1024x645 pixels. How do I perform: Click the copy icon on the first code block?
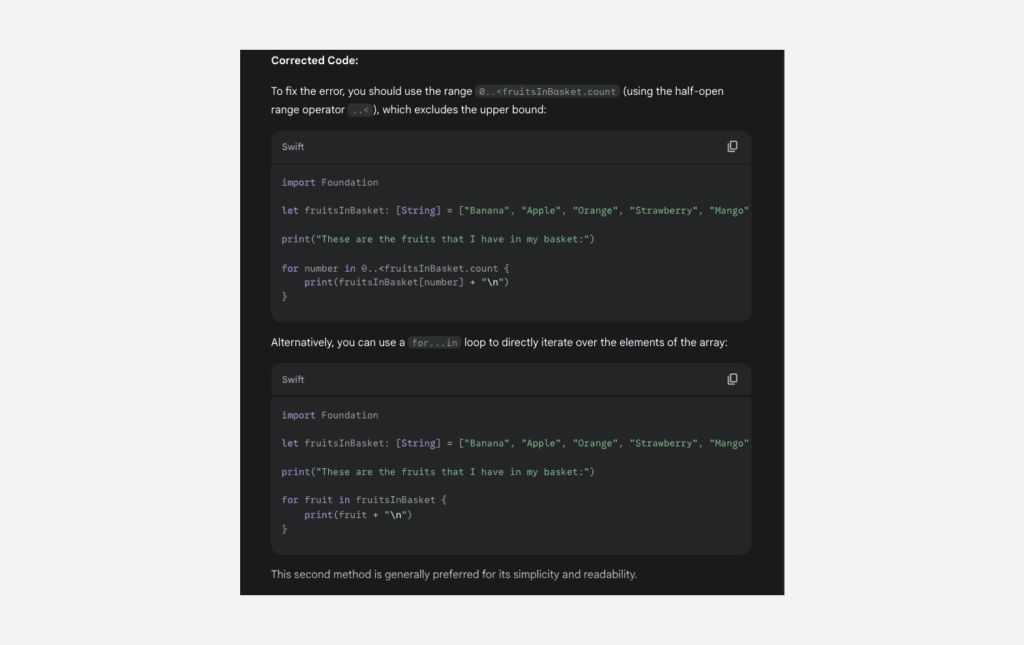pyautogui.click(x=732, y=146)
